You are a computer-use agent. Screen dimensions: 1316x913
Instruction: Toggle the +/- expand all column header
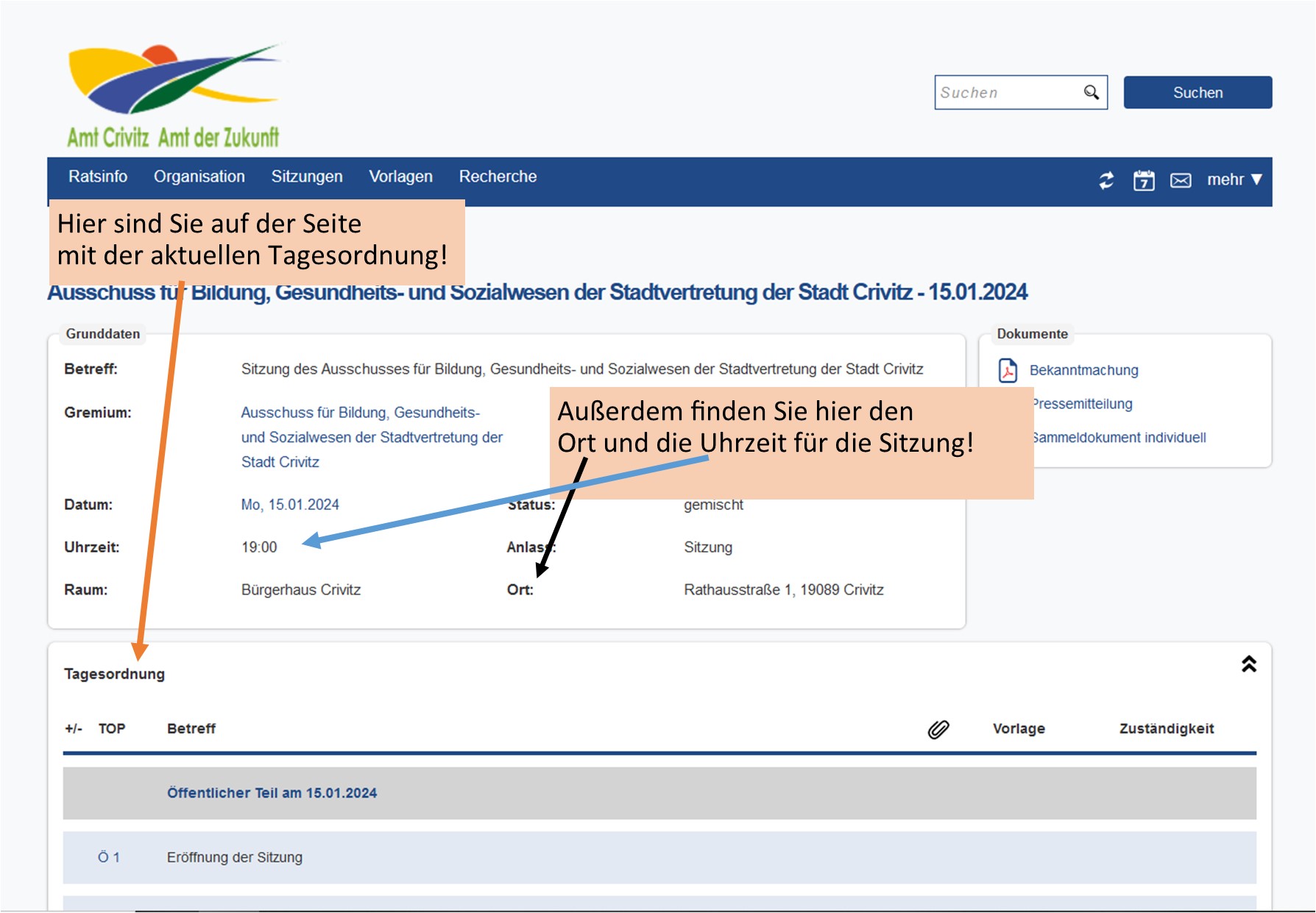(x=74, y=728)
